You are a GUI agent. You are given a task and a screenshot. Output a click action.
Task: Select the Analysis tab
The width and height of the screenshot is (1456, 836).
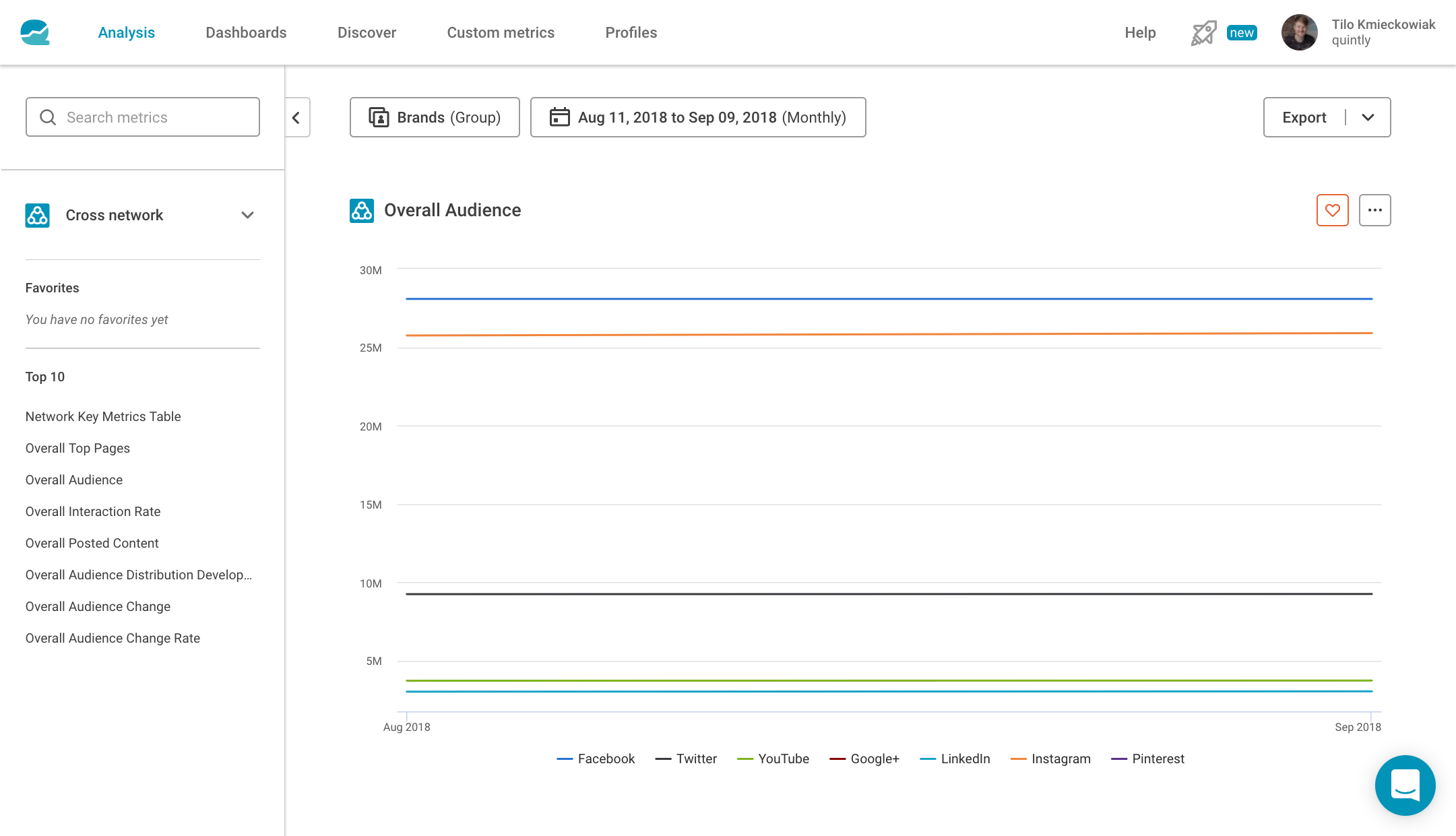(x=126, y=32)
